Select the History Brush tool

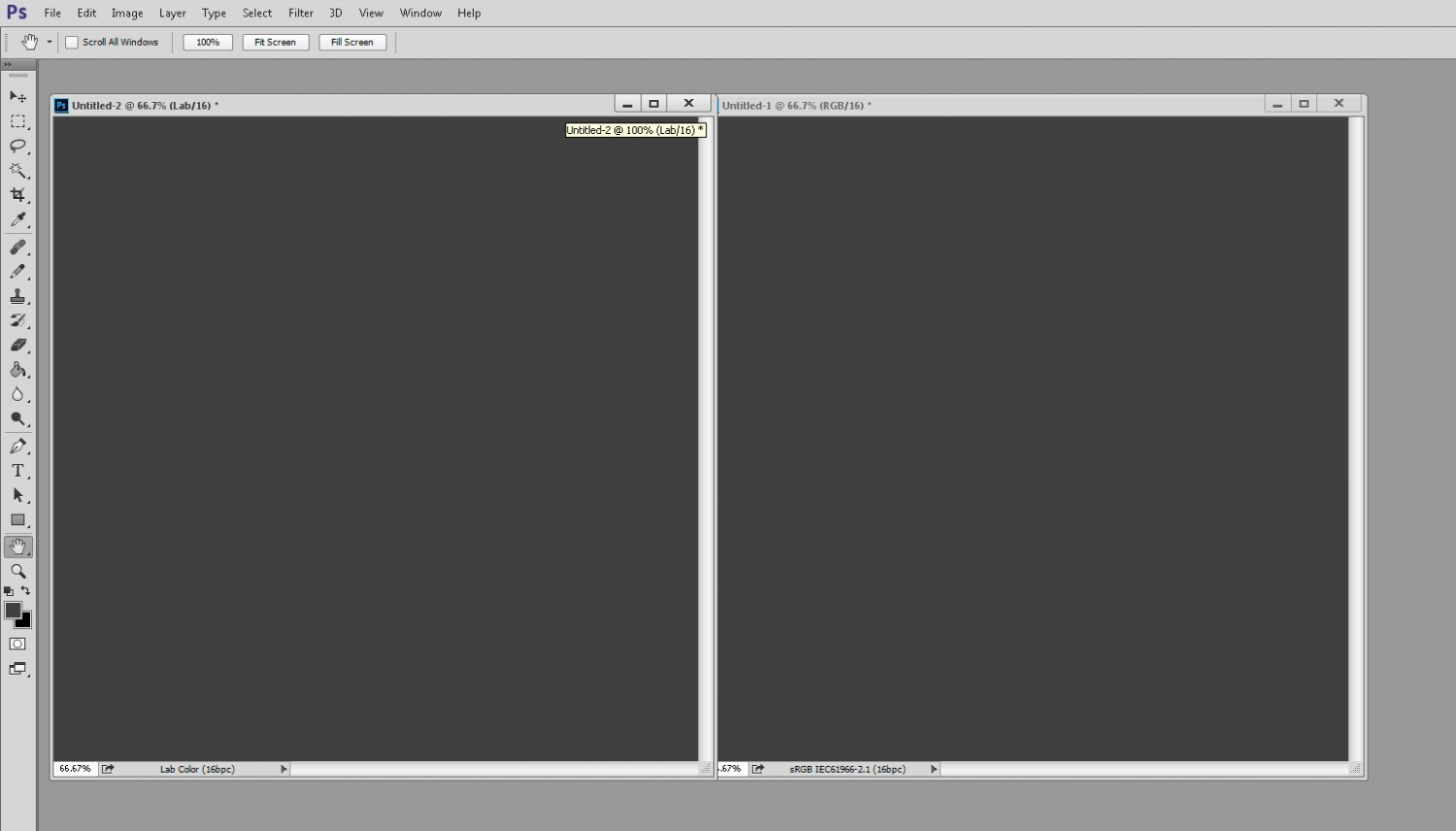point(17,320)
